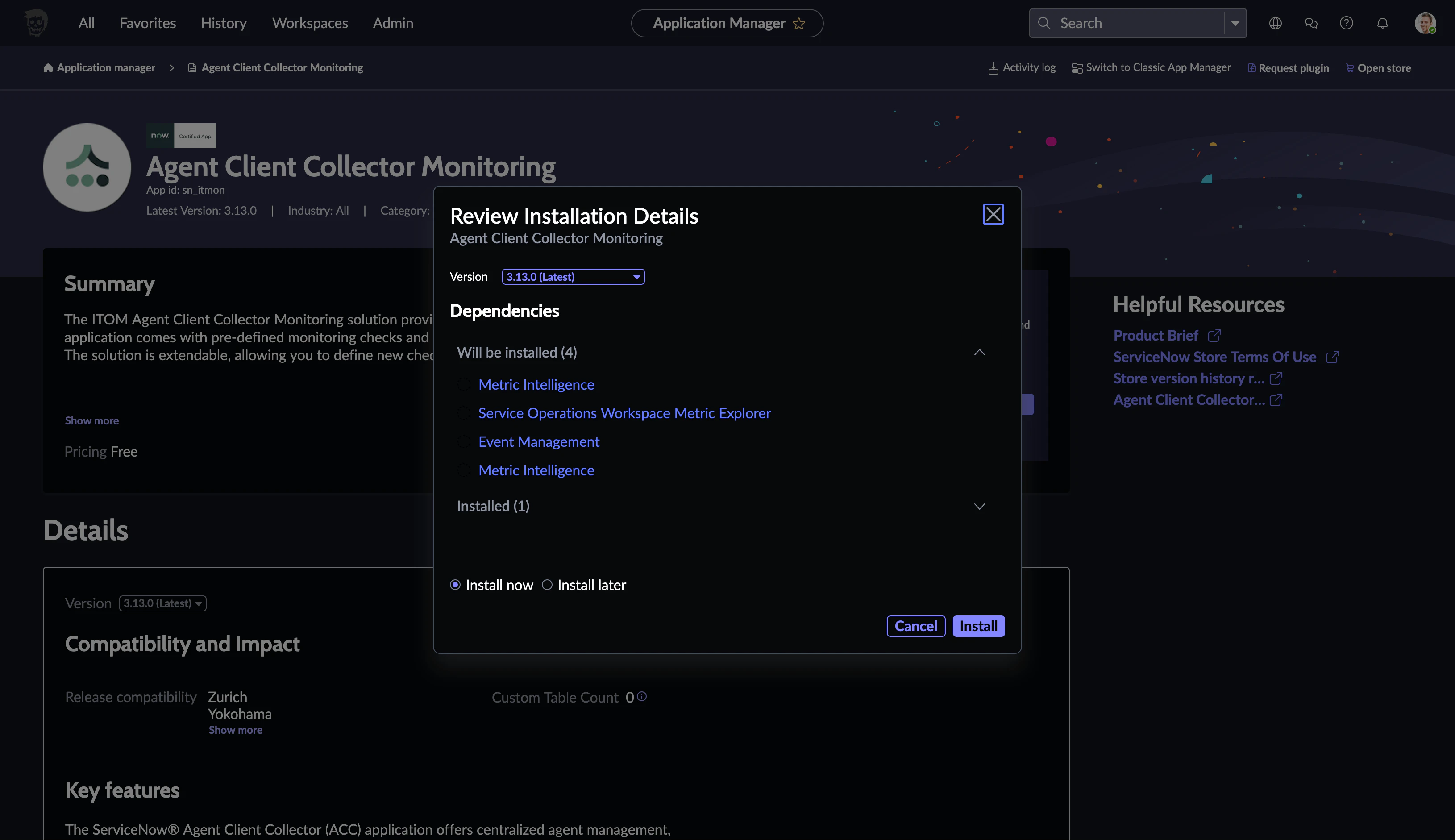Click Switch to Classic App Manager
1455x840 pixels.
point(1158,67)
